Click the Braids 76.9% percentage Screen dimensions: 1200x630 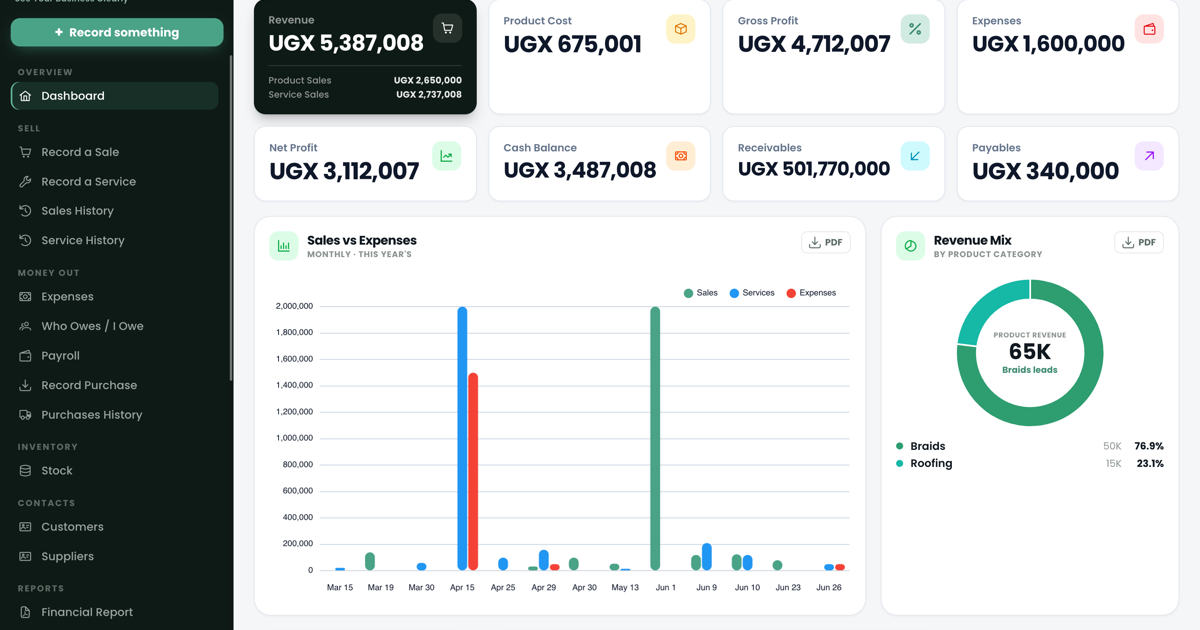click(x=1149, y=446)
